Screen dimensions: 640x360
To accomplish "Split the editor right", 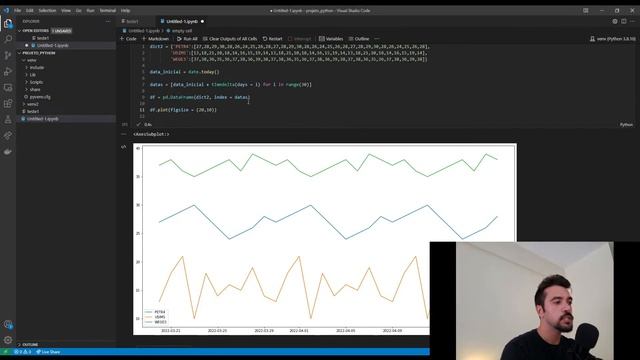I will pyautogui.click(x=624, y=21).
